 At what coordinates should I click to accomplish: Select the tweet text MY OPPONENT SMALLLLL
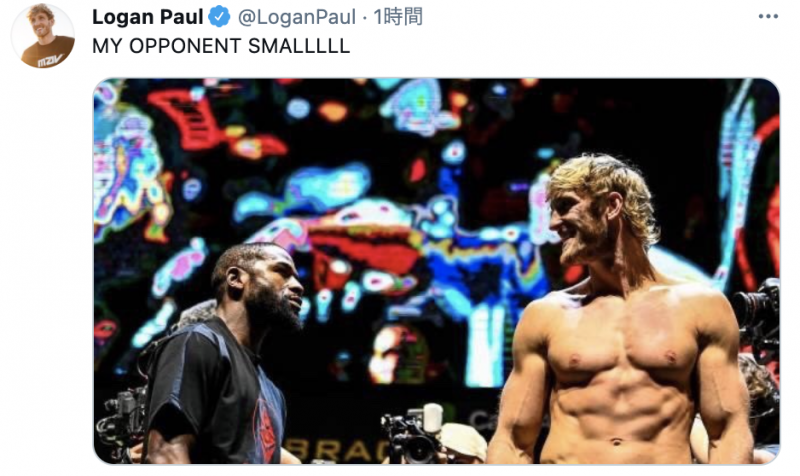tap(221, 46)
